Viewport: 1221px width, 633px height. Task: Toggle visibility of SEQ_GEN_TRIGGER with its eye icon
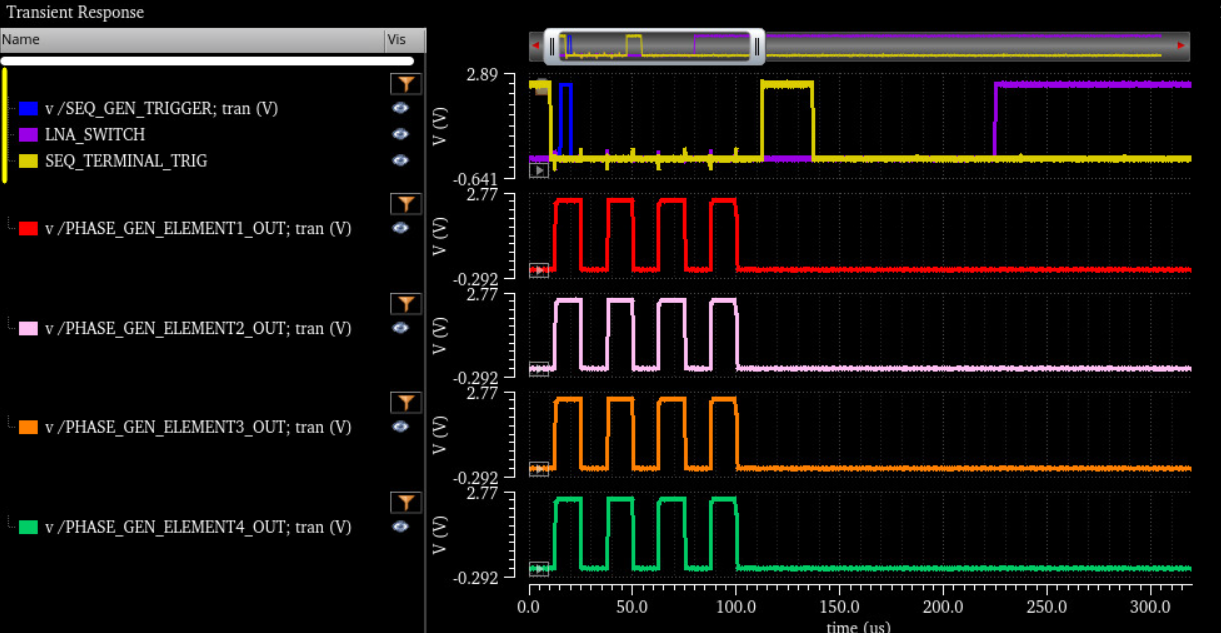[x=401, y=108]
